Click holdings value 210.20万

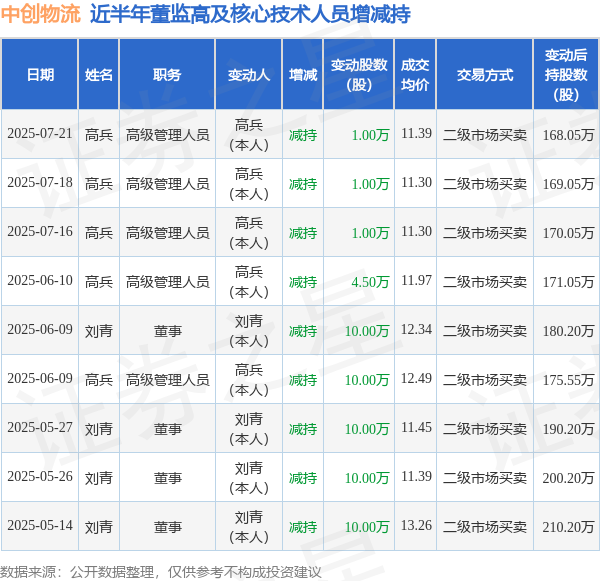click(x=569, y=527)
